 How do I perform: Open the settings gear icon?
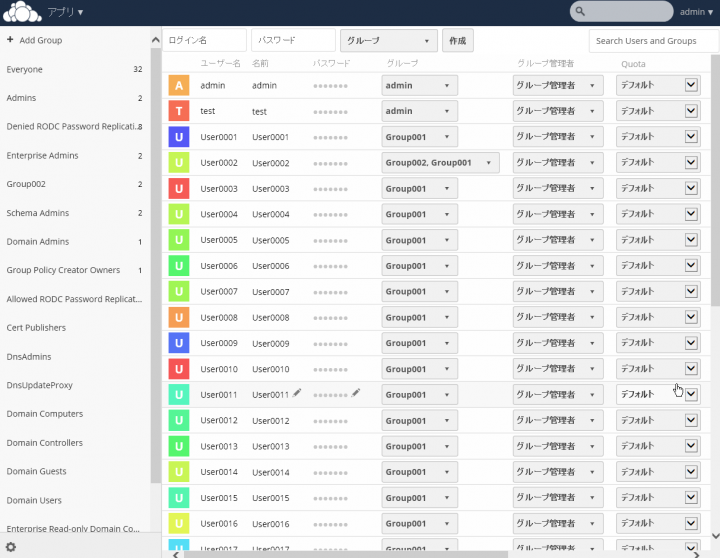coord(11,547)
